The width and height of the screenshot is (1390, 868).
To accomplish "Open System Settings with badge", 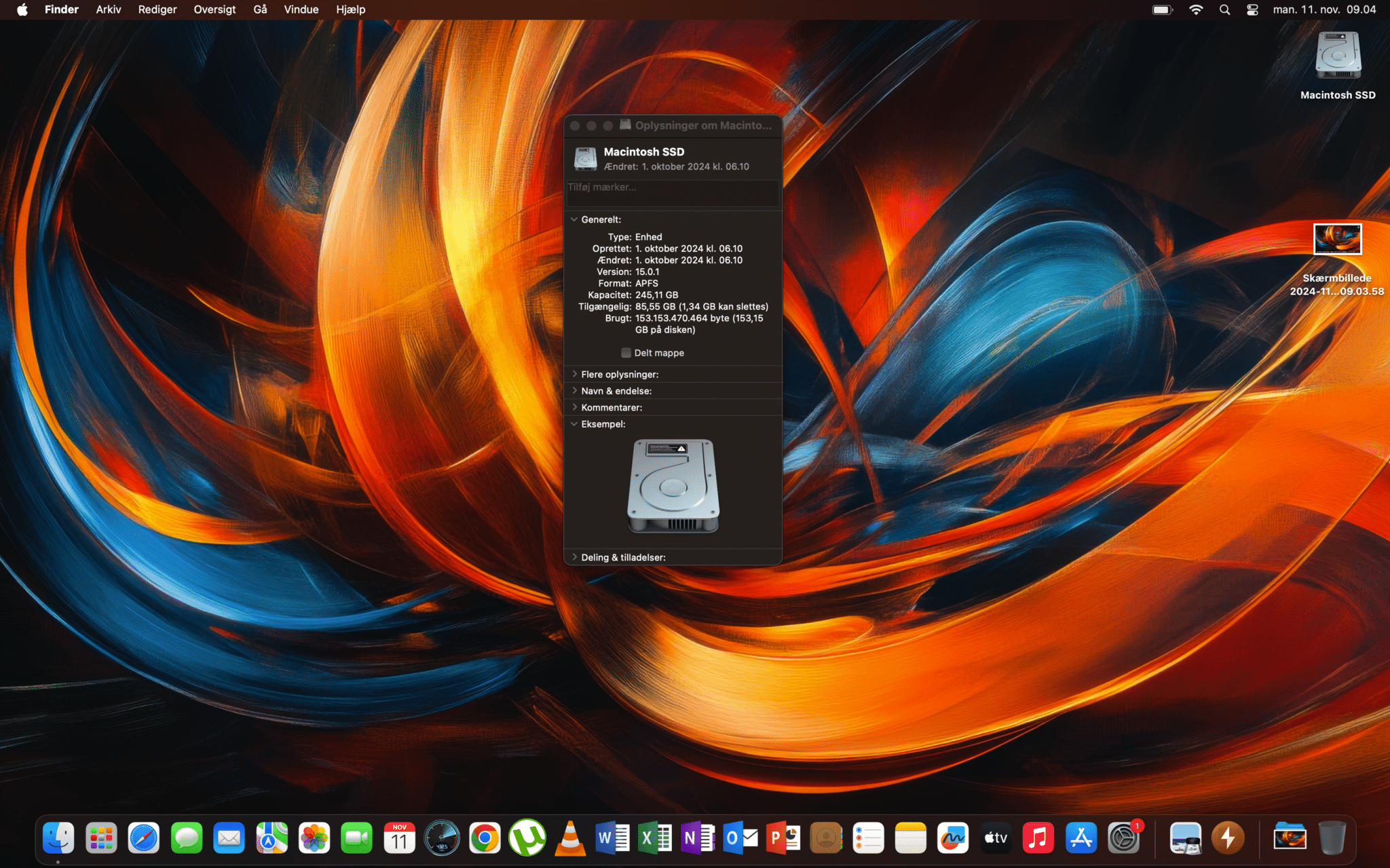I will [x=1123, y=838].
